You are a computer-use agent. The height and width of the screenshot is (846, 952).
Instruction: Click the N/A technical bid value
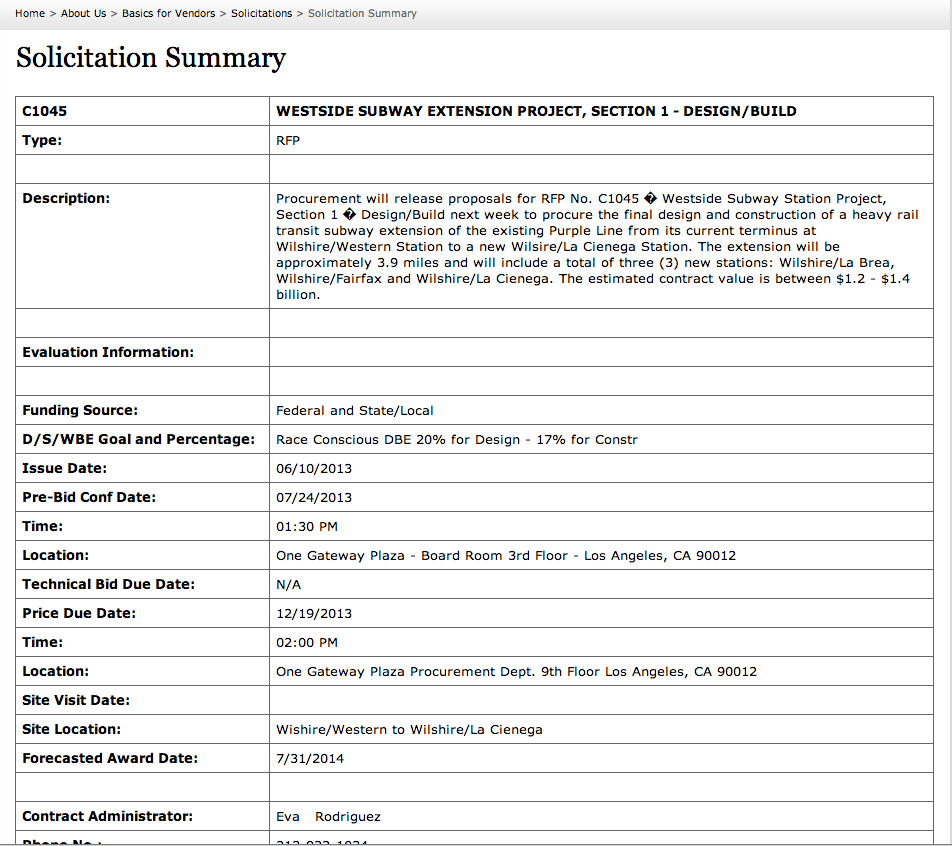(288, 585)
